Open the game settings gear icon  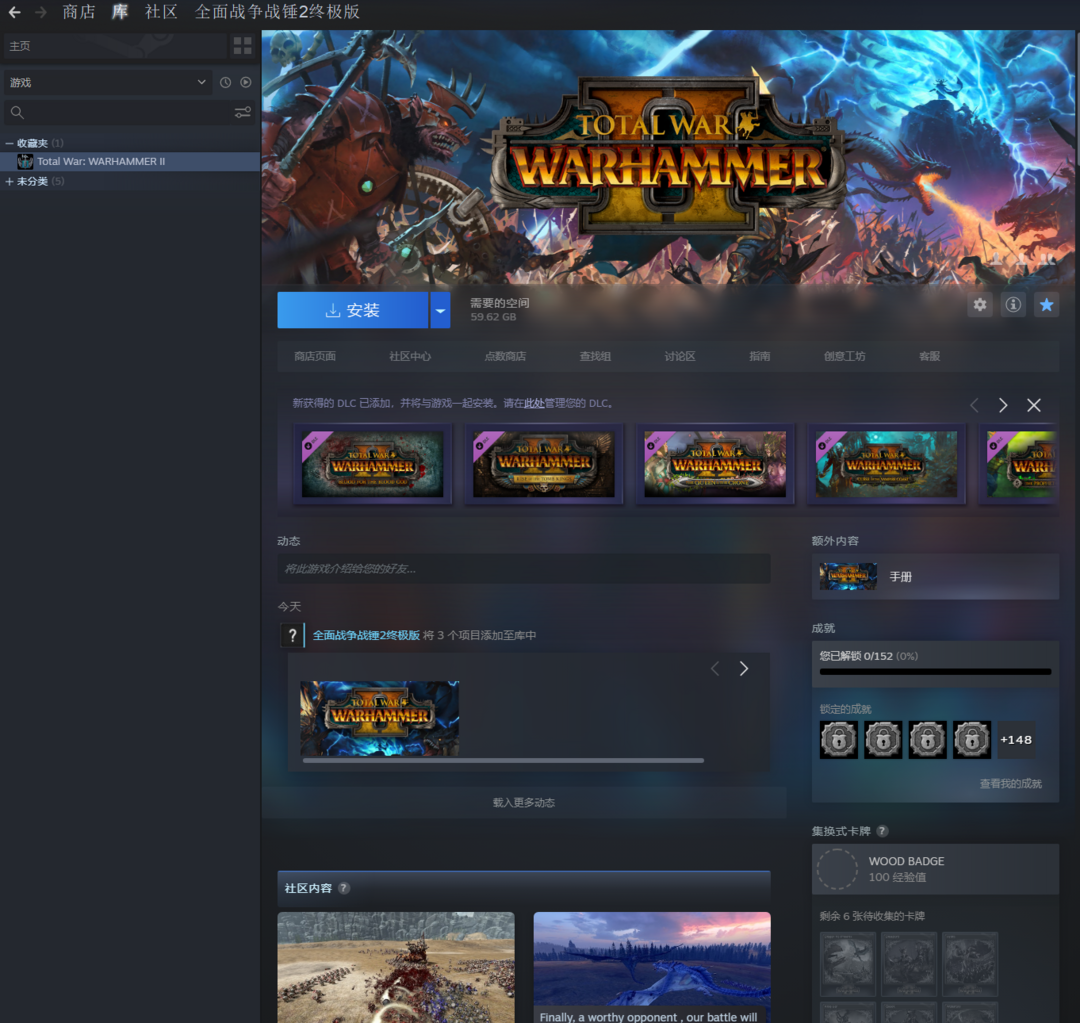980,305
